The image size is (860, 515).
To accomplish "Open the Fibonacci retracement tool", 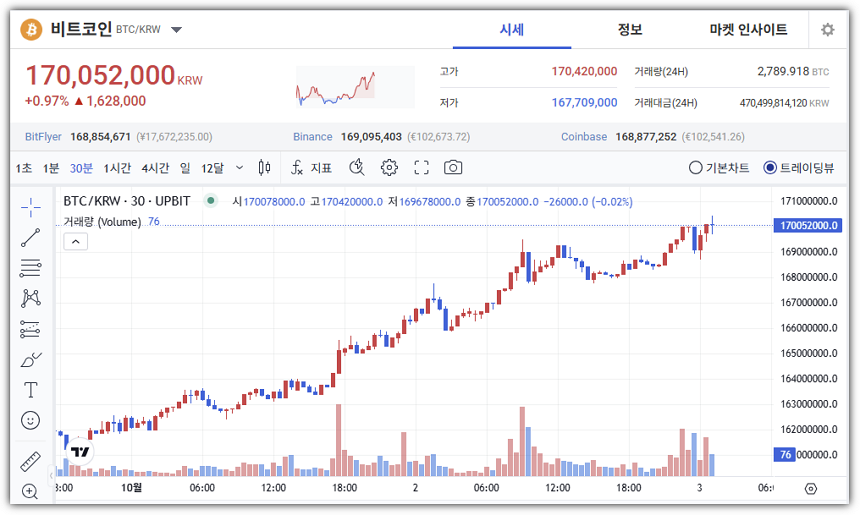I will [31, 268].
